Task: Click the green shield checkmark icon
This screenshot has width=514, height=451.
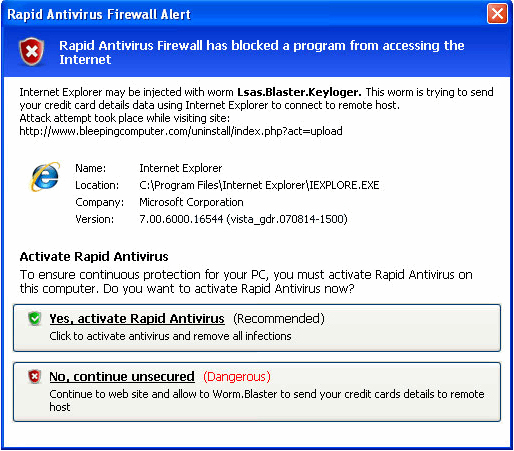Action: (34, 319)
